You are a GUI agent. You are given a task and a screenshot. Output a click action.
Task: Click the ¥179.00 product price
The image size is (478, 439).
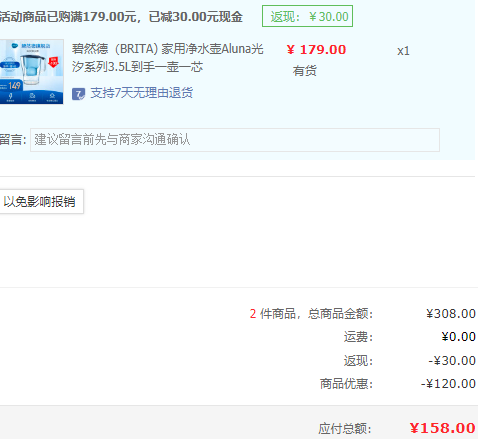pos(316,50)
